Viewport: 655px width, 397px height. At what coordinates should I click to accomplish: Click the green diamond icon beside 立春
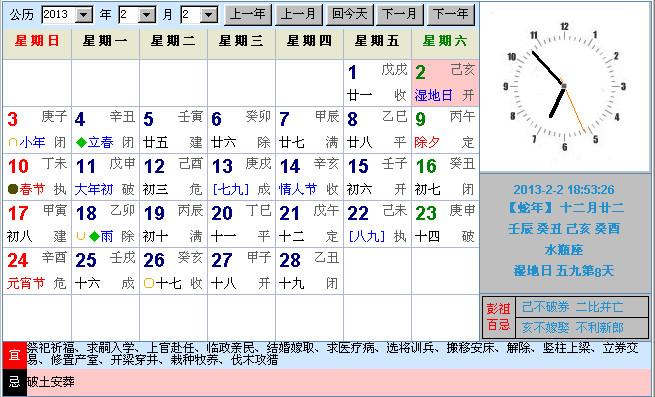pyautogui.click(x=81, y=143)
